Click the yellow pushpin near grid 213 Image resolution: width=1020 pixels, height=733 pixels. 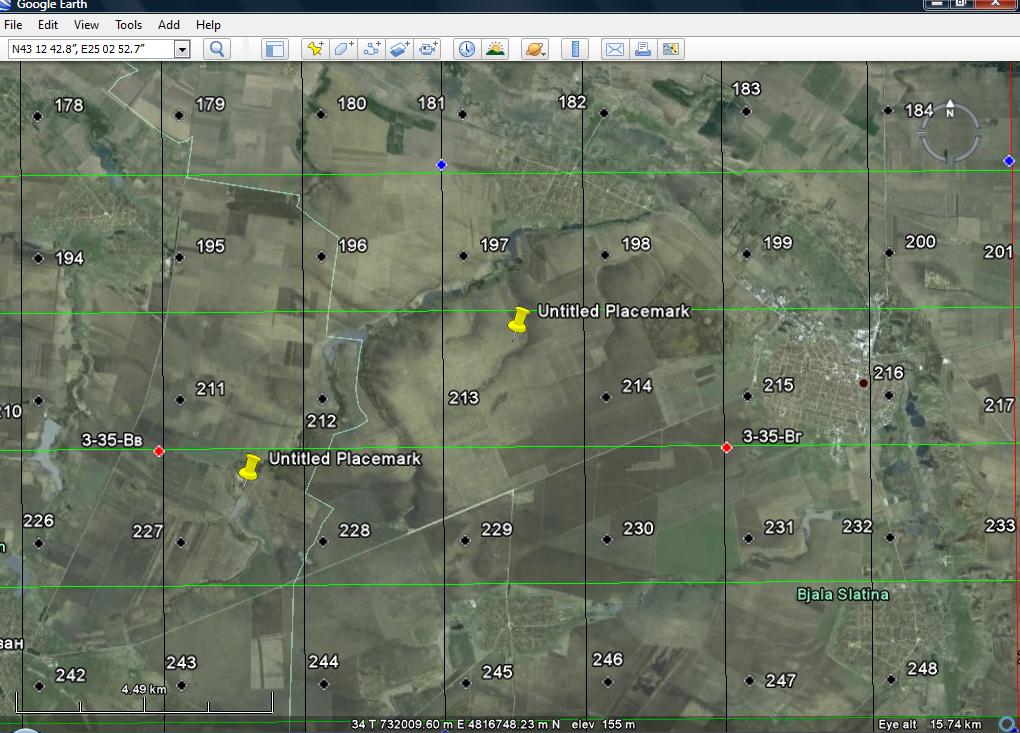517,321
